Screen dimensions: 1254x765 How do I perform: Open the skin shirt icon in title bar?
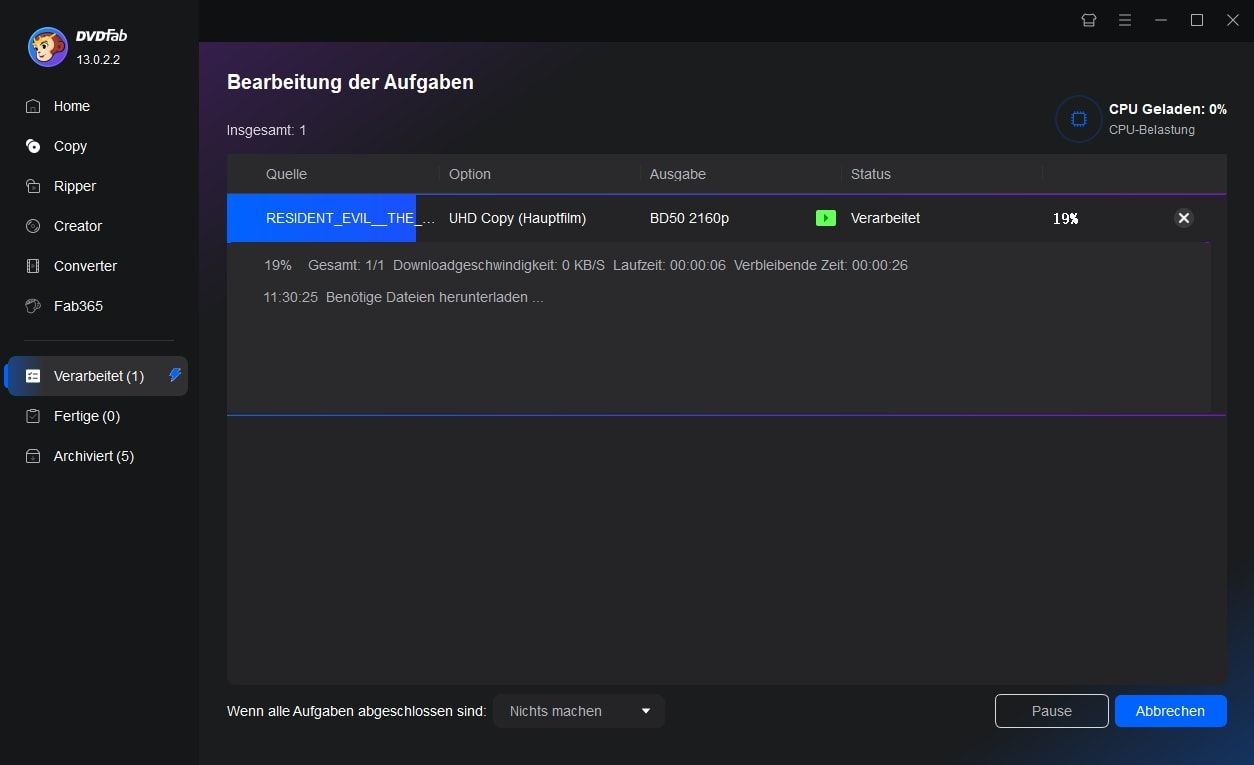(1089, 20)
